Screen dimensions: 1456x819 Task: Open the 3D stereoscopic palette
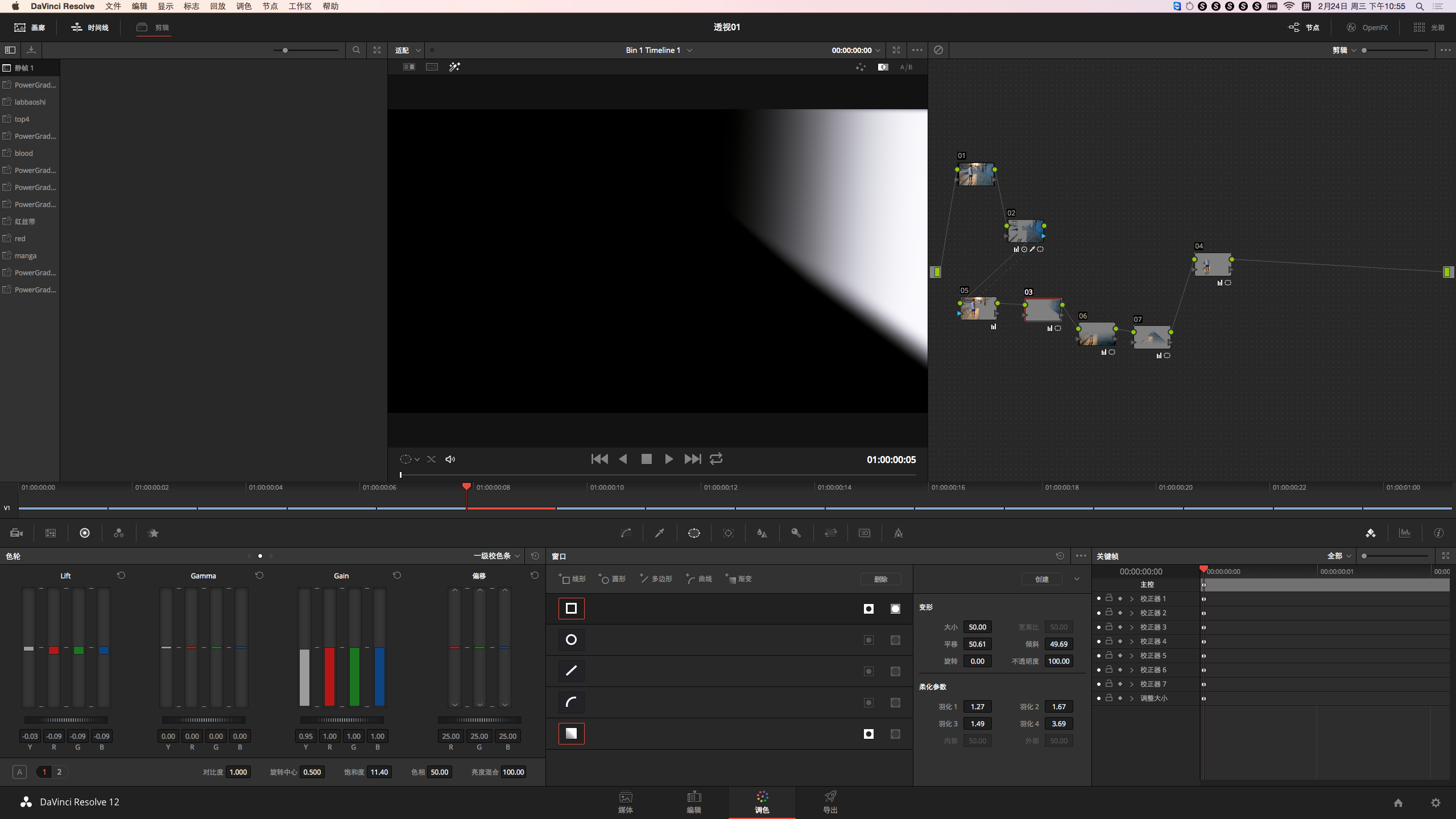(x=864, y=533)
